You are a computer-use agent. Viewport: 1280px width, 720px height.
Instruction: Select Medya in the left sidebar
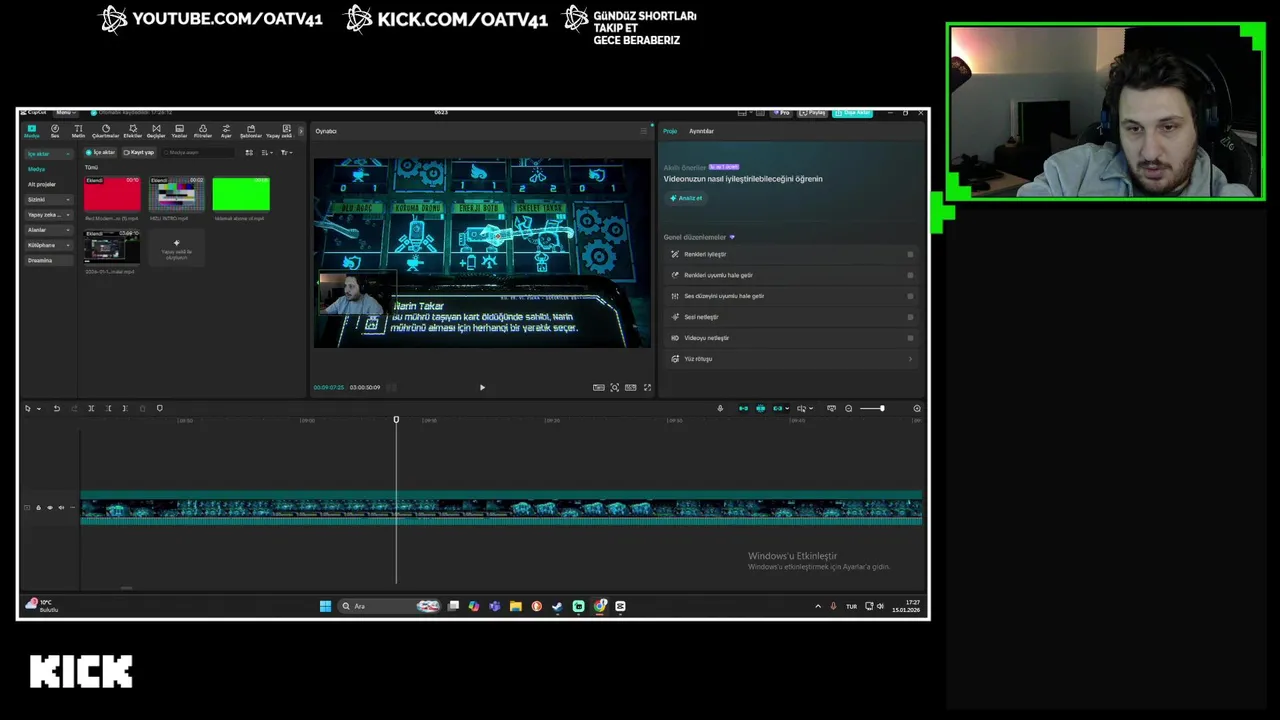[37, 169]
